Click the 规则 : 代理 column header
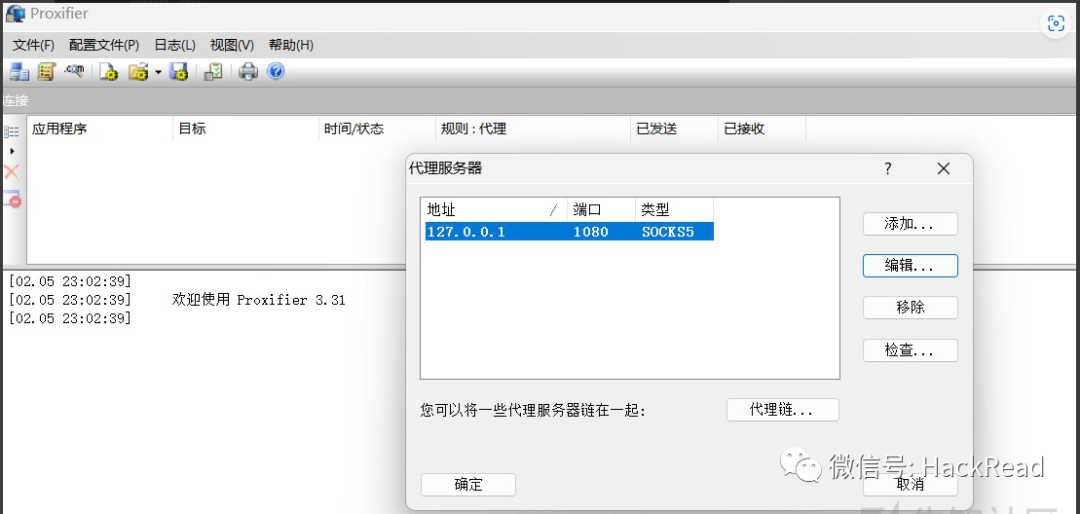The image size is (1080, 514). [x=532, y=129]
